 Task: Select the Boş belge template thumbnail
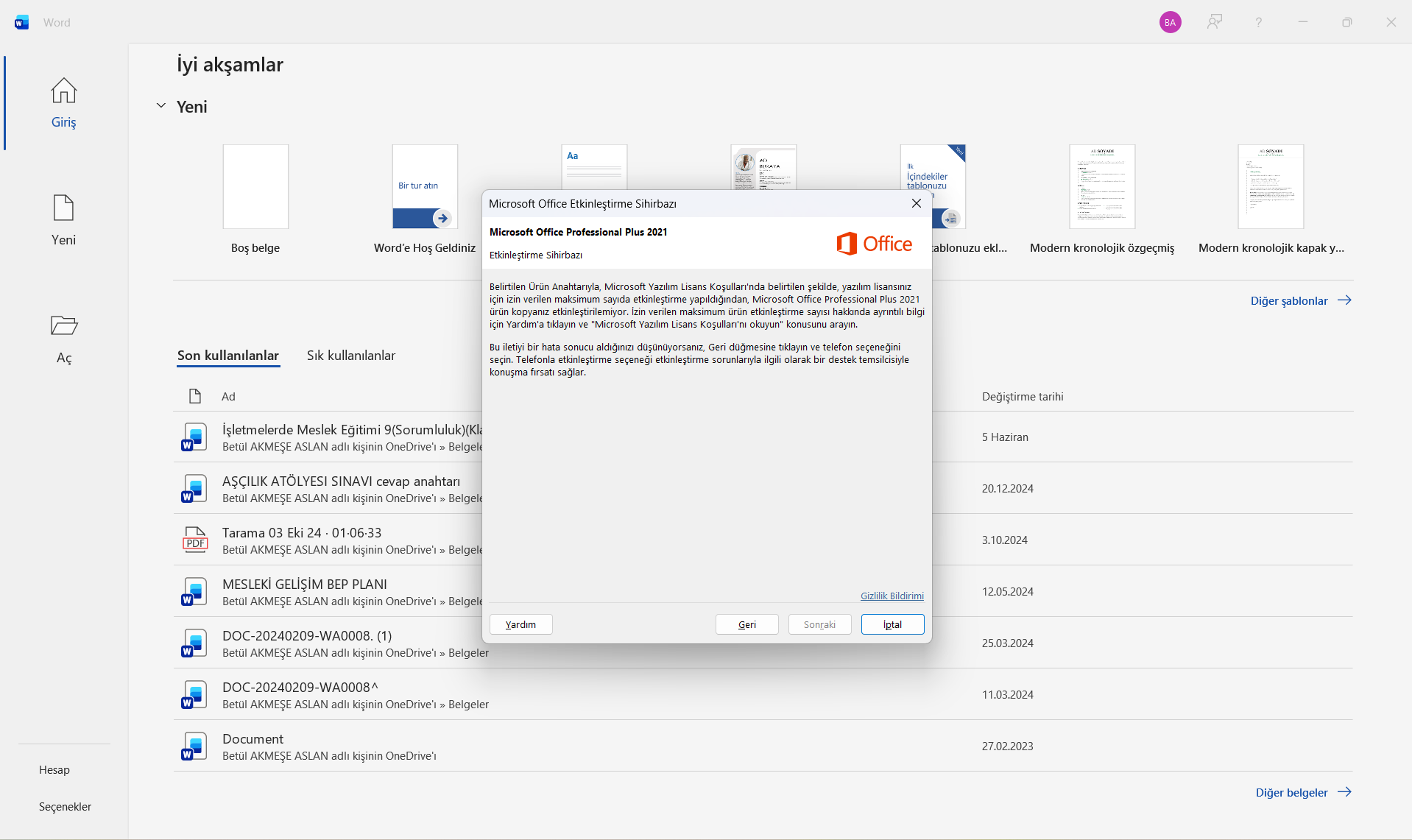[x=255, y=186]
